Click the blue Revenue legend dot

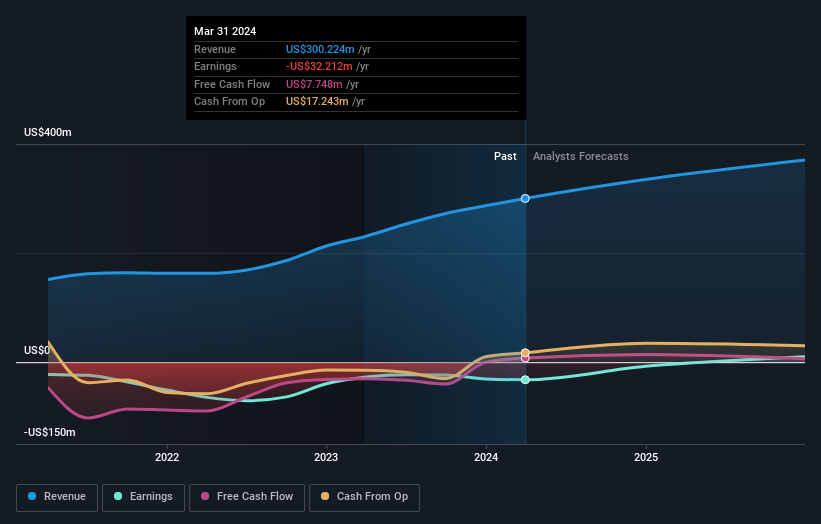[32, 496]
